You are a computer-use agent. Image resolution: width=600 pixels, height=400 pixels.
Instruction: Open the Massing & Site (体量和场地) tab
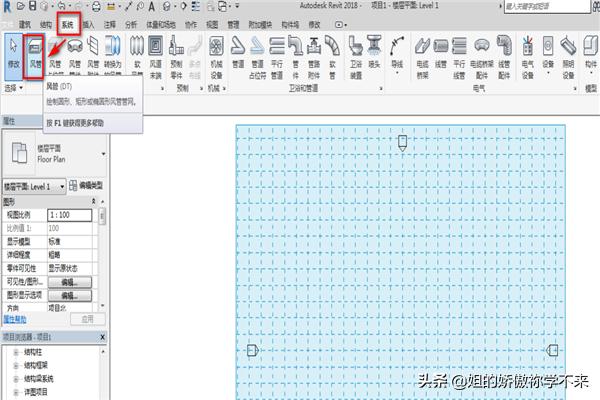tap(161, 25)
